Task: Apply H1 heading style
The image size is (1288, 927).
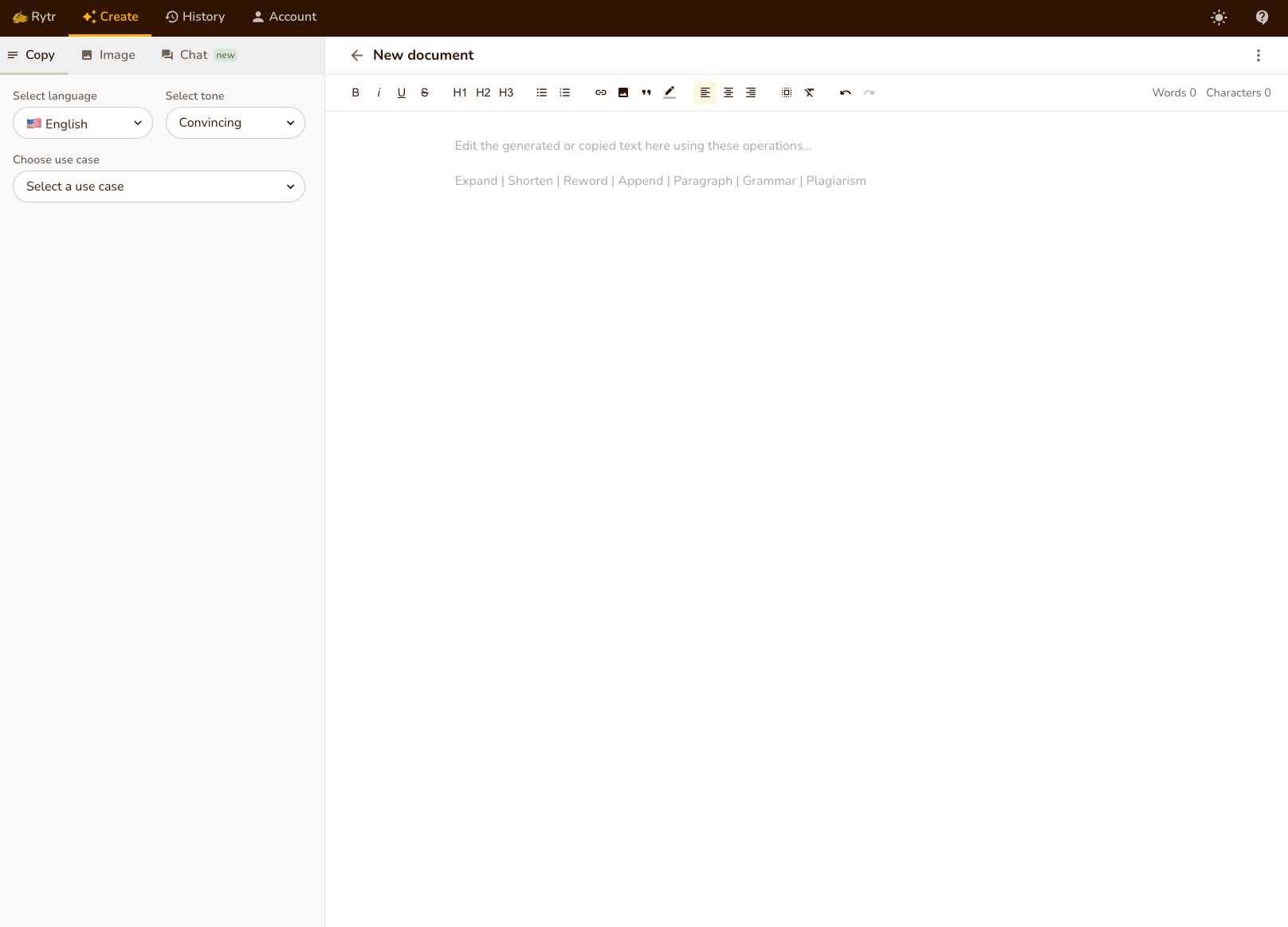Action: point(460,92)
